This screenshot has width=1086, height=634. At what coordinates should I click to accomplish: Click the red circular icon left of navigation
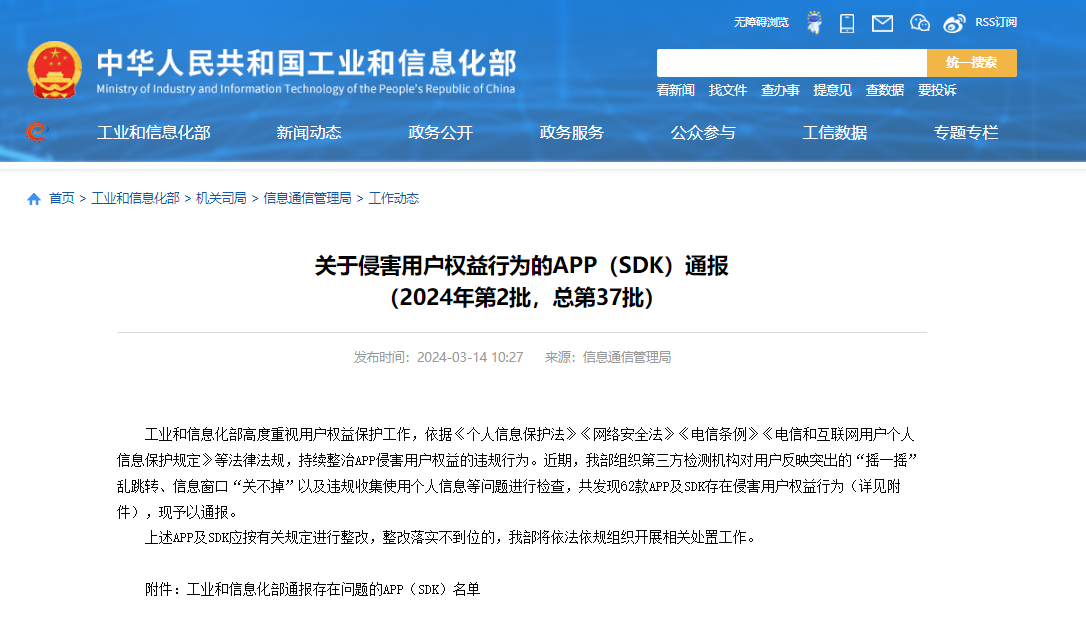point(34,131)
